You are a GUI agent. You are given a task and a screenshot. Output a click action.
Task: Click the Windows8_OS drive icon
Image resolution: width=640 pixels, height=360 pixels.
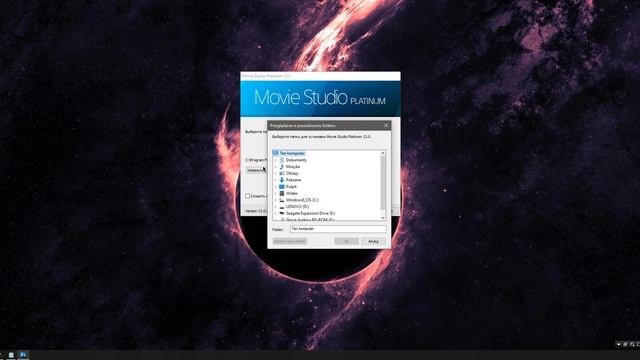pos(282,200)
